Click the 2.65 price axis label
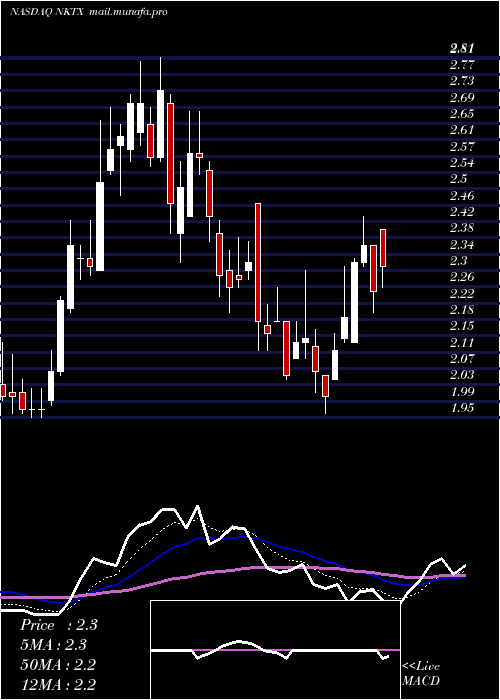Screen dimensions: 500x700 tap(462, 114)
